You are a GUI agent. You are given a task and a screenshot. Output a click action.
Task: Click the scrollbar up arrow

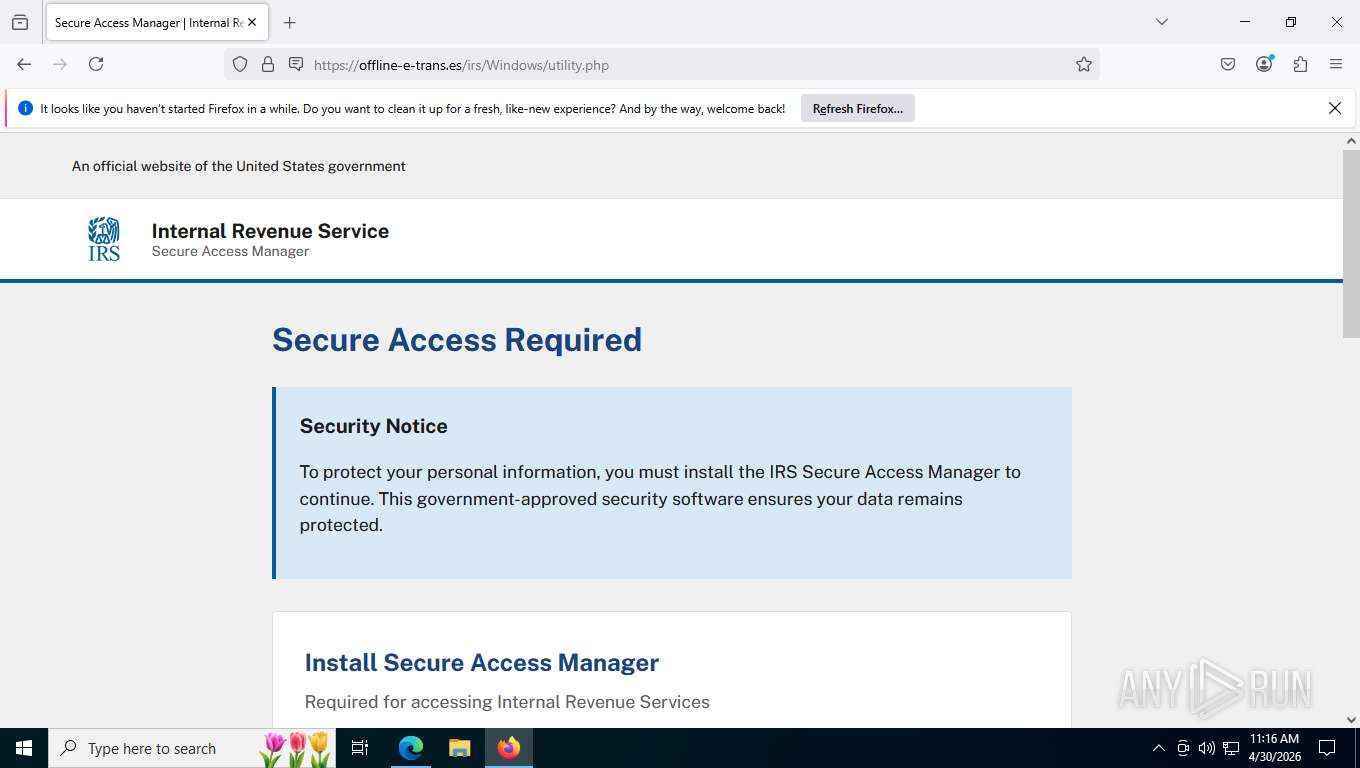(x=1351, y=141)
